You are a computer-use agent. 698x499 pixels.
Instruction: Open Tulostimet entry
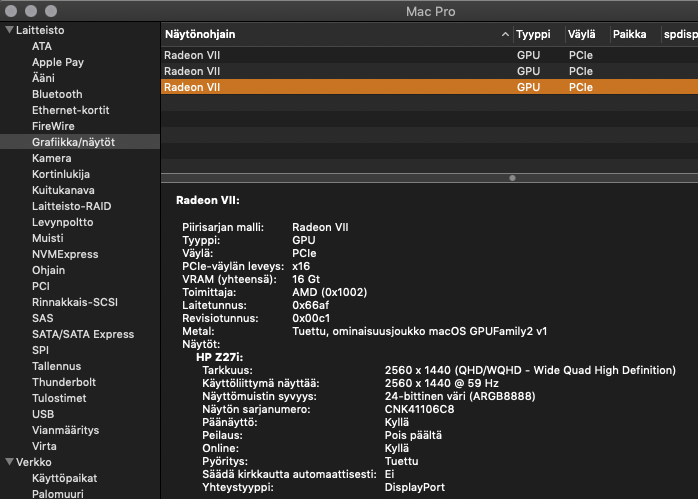(x=59, y=399)
